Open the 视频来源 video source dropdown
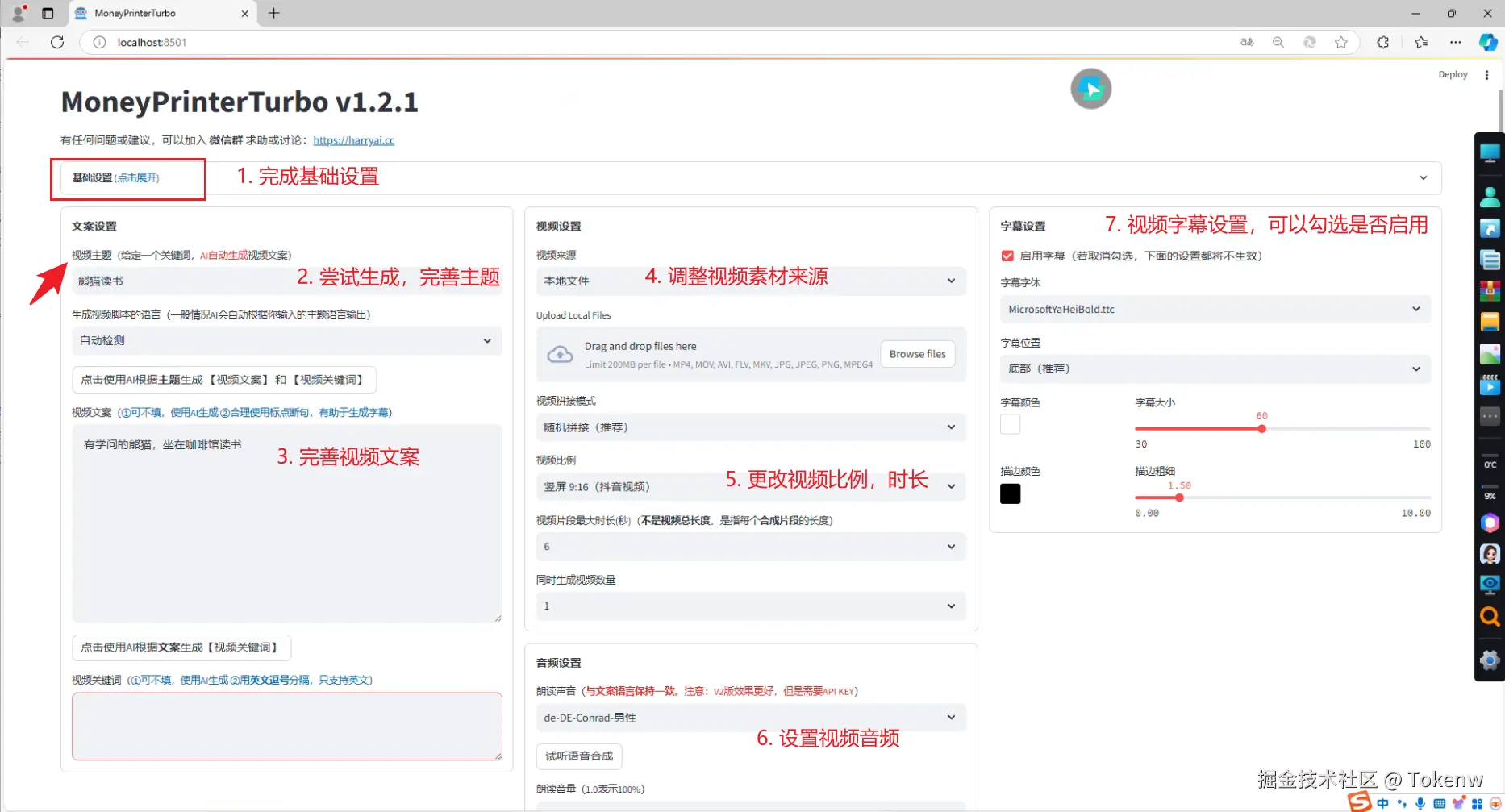 coord(750,281)
